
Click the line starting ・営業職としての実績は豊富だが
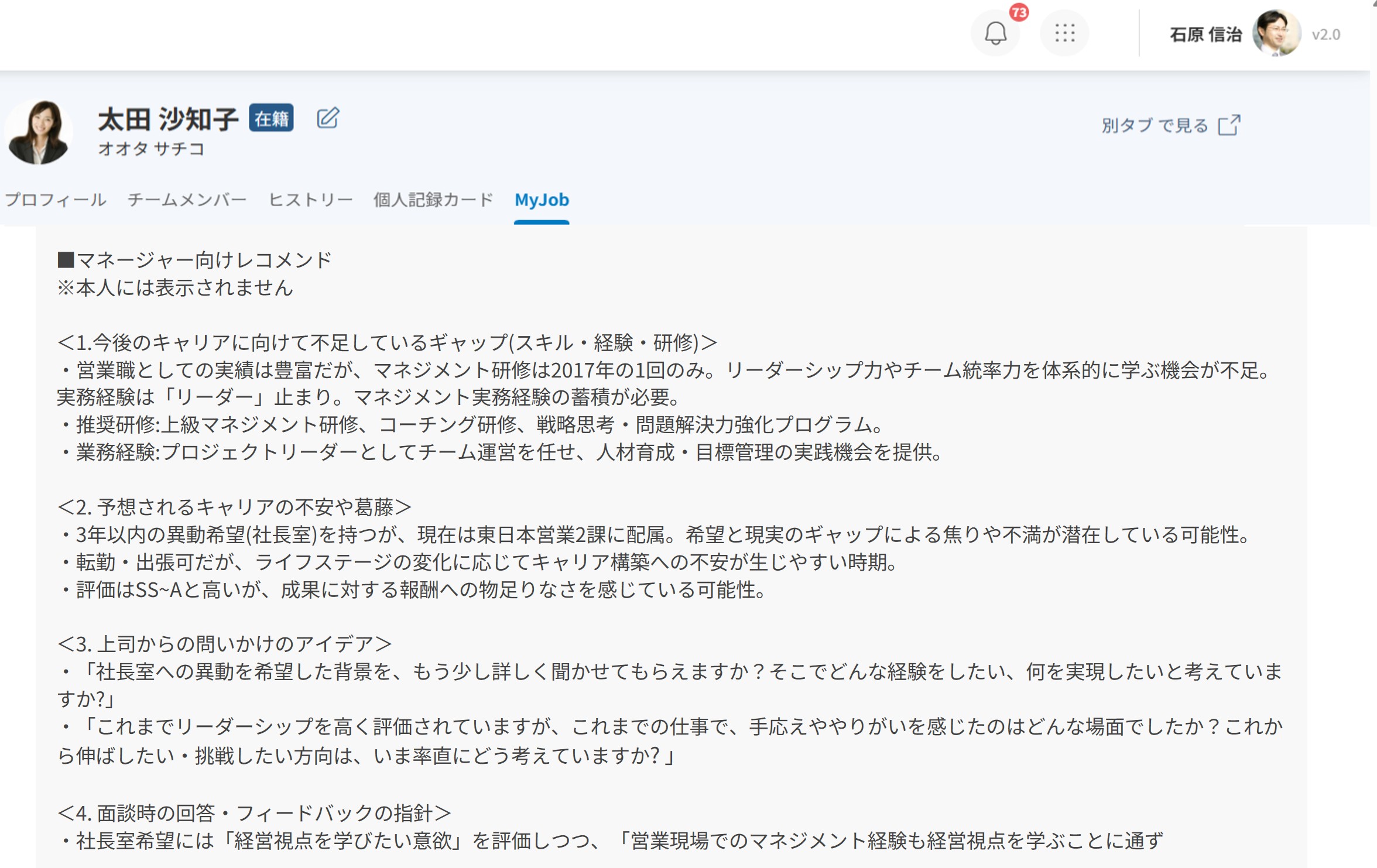click(x=664, y=370)
